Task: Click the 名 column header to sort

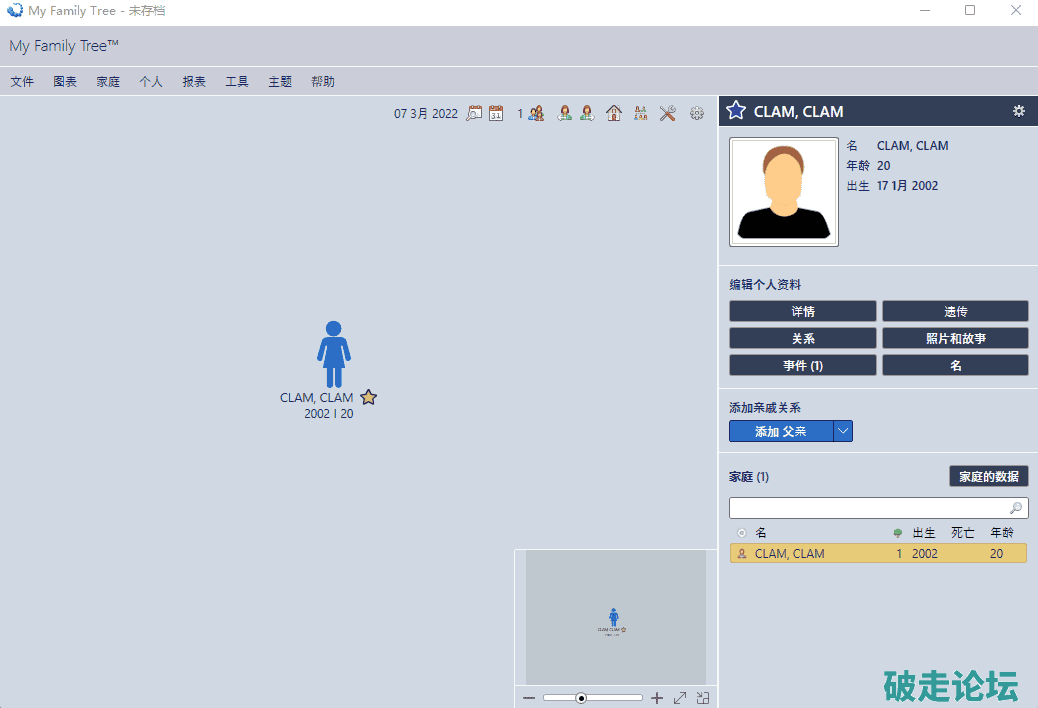Action: coord(761,533)
